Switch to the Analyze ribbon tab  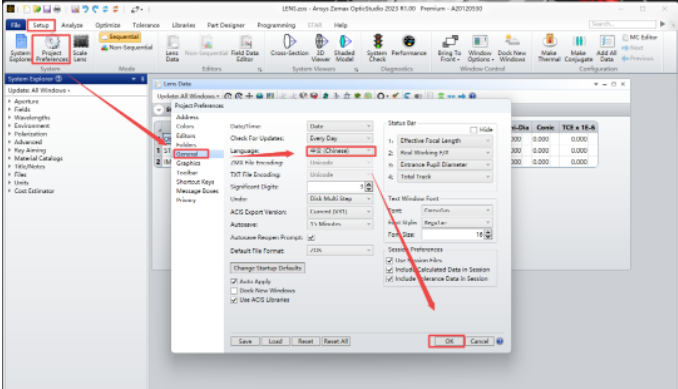tap(72, 25)
